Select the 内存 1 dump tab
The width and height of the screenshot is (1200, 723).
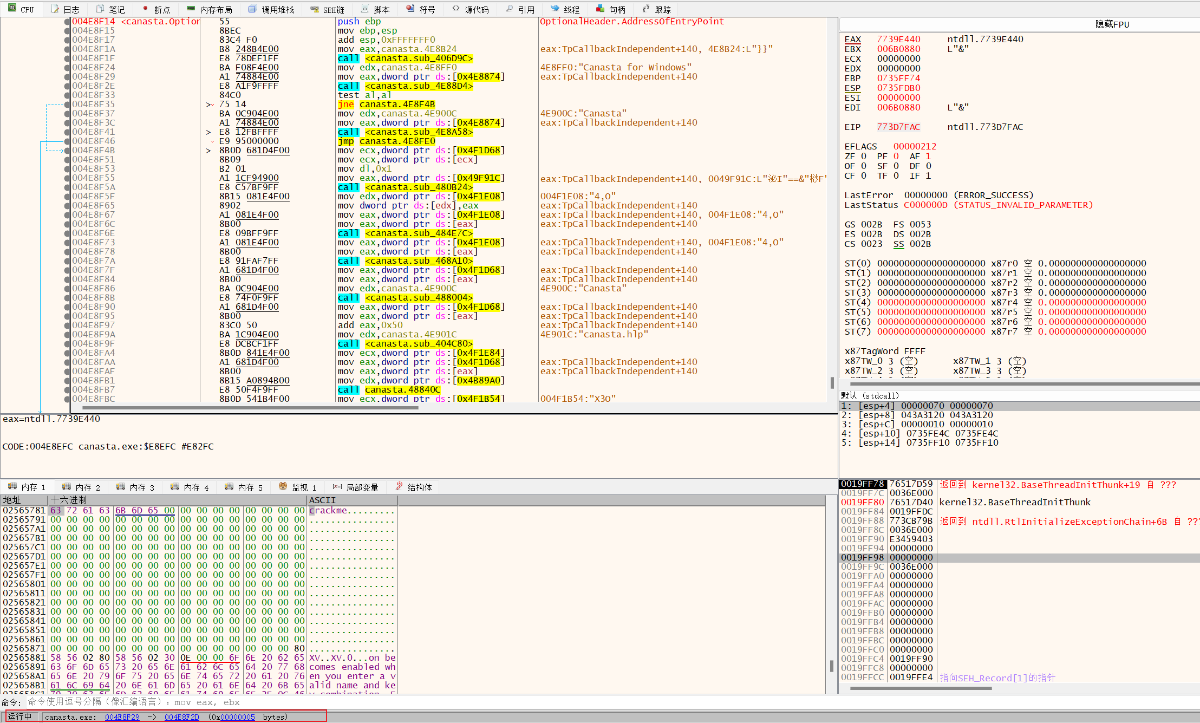(28, 487)
